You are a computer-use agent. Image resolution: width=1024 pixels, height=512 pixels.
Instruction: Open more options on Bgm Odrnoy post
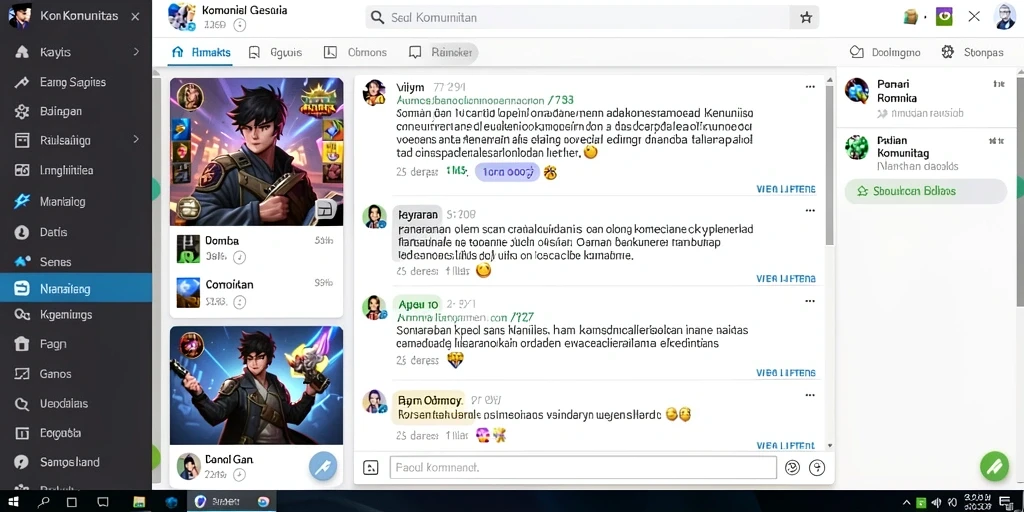coord(810,395)
